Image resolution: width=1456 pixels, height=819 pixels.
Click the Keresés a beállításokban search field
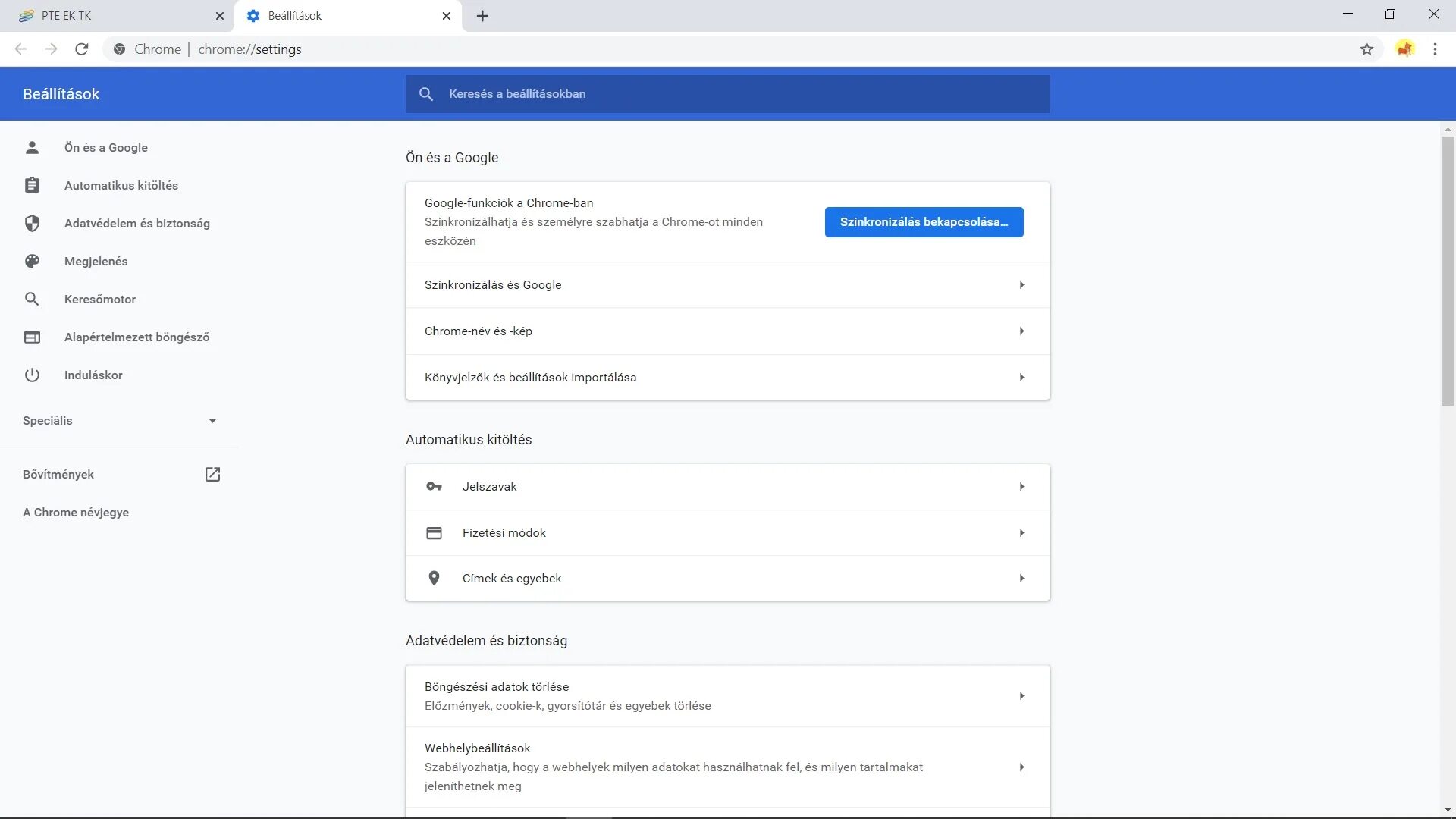click(x=727, y=94)
